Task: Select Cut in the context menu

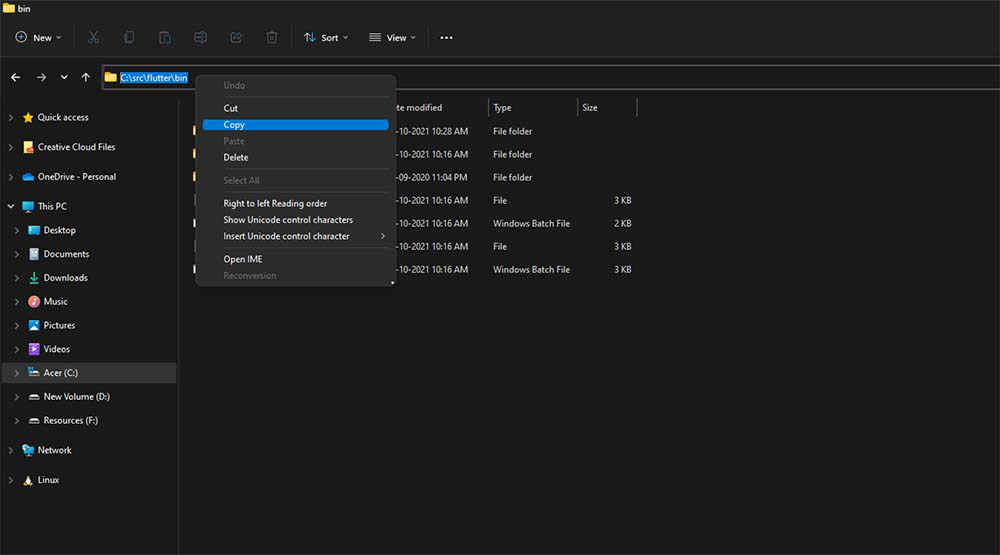Action: (231, 108)
